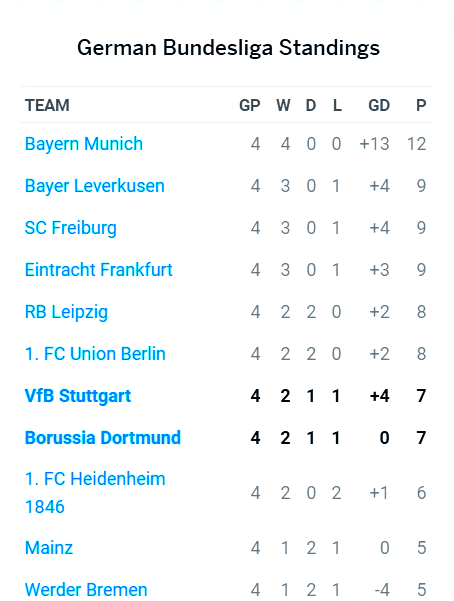
Task: Click the D draws column header
Action: [x=311, y=105]
